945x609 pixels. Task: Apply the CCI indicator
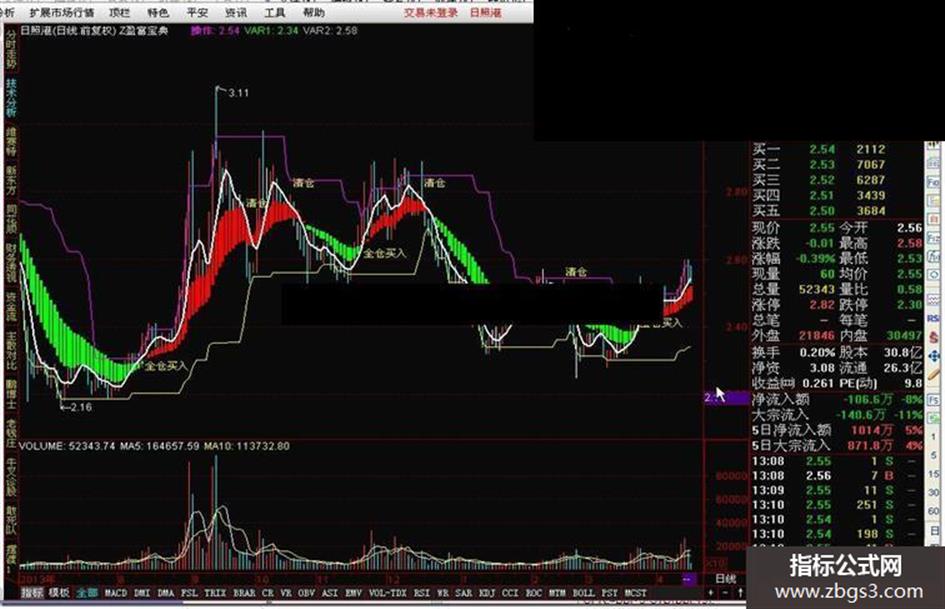[x=510, y=593]
